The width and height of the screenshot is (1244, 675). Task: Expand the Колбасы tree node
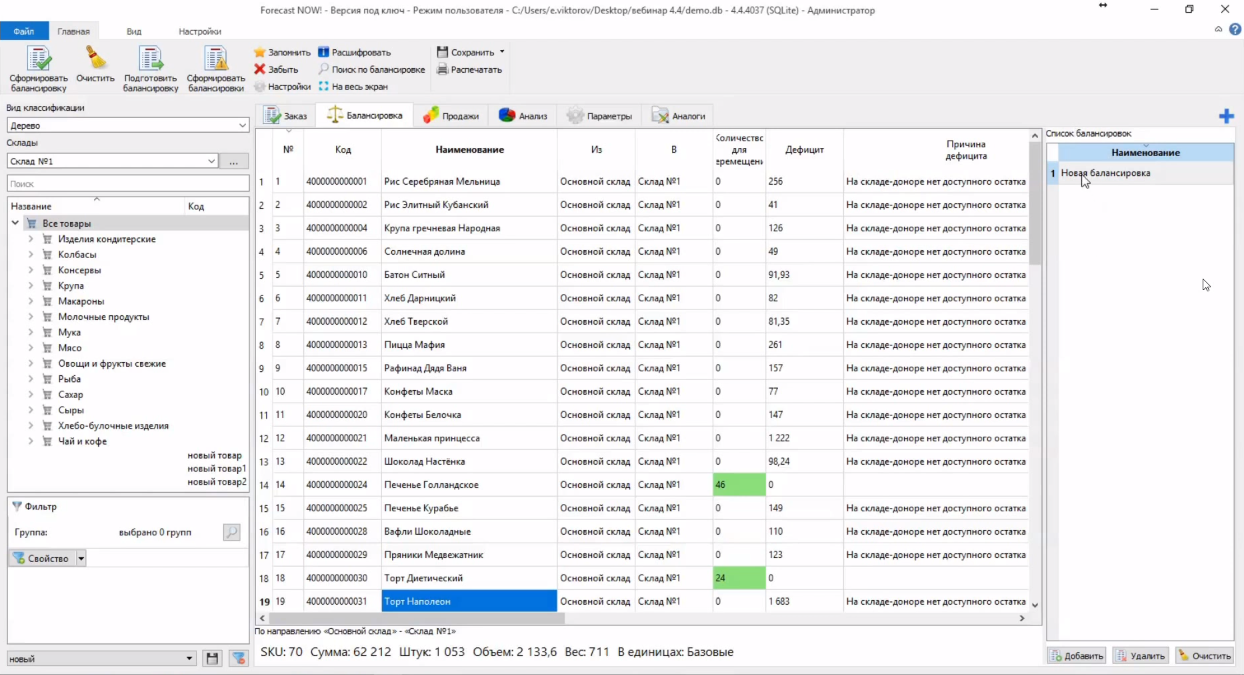coord(31,254)
